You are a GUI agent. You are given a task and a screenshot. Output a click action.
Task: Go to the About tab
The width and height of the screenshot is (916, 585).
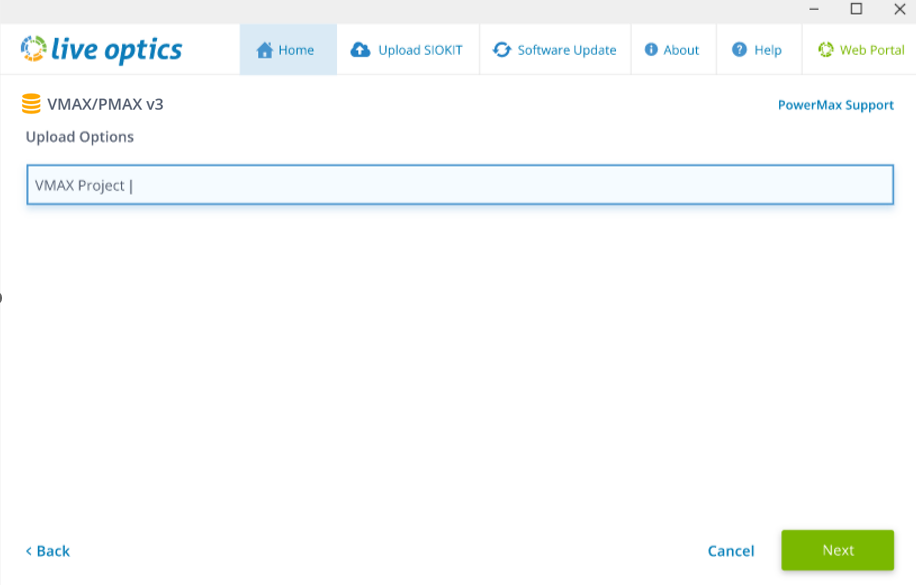pyautogui.click(x=674, y=50)
